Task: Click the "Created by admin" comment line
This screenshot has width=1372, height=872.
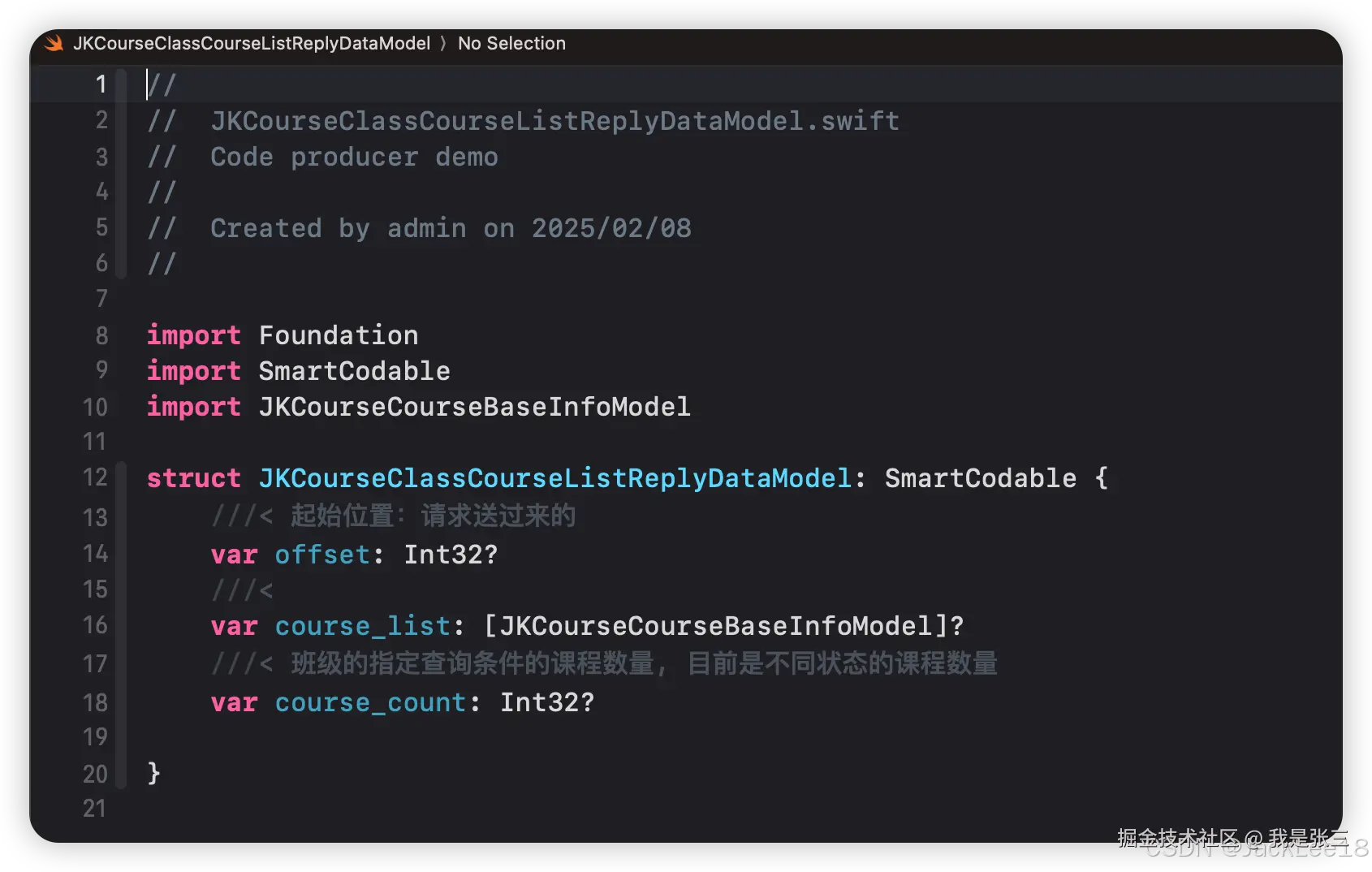Action: pos(451,228)
